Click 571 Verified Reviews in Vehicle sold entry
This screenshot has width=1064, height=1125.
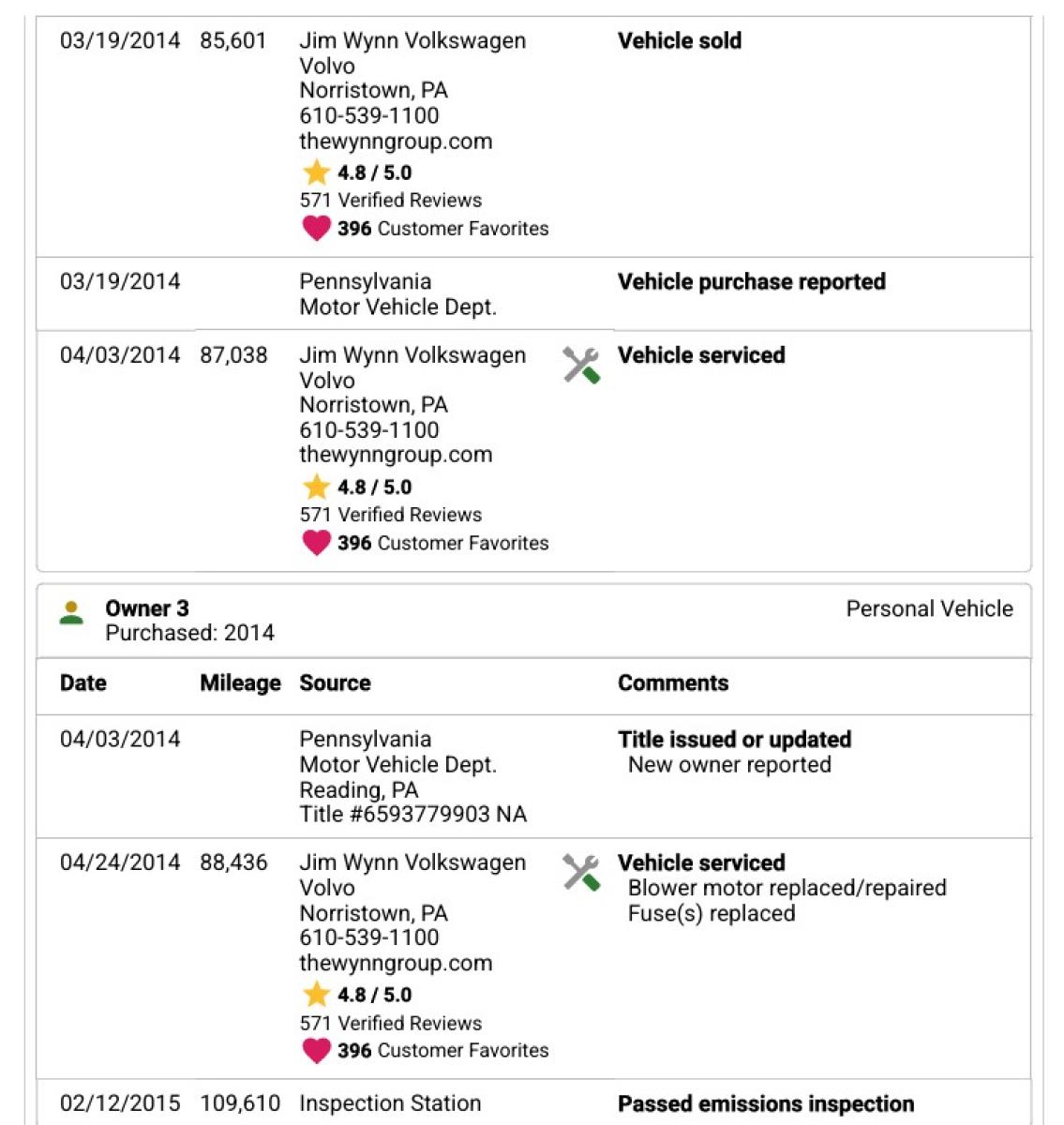(391, 200)
